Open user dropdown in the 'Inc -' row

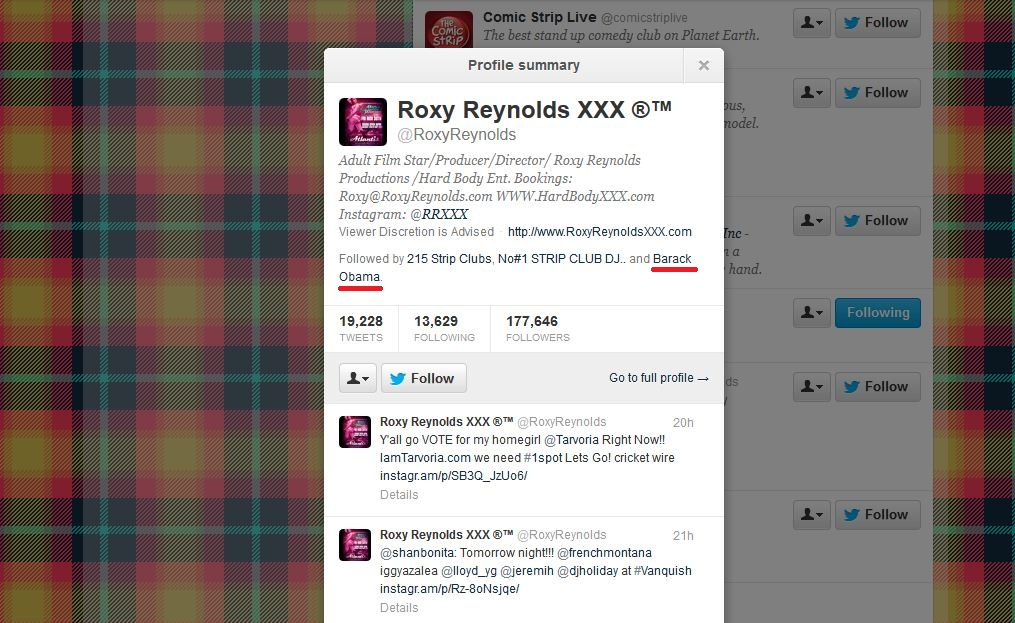click(812, 221)
